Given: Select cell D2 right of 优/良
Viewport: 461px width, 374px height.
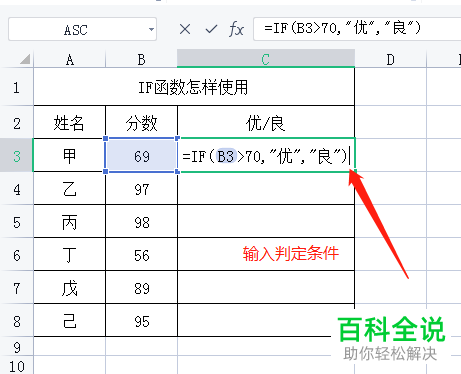Looking at the screenshot, I should tap(390, 122).
